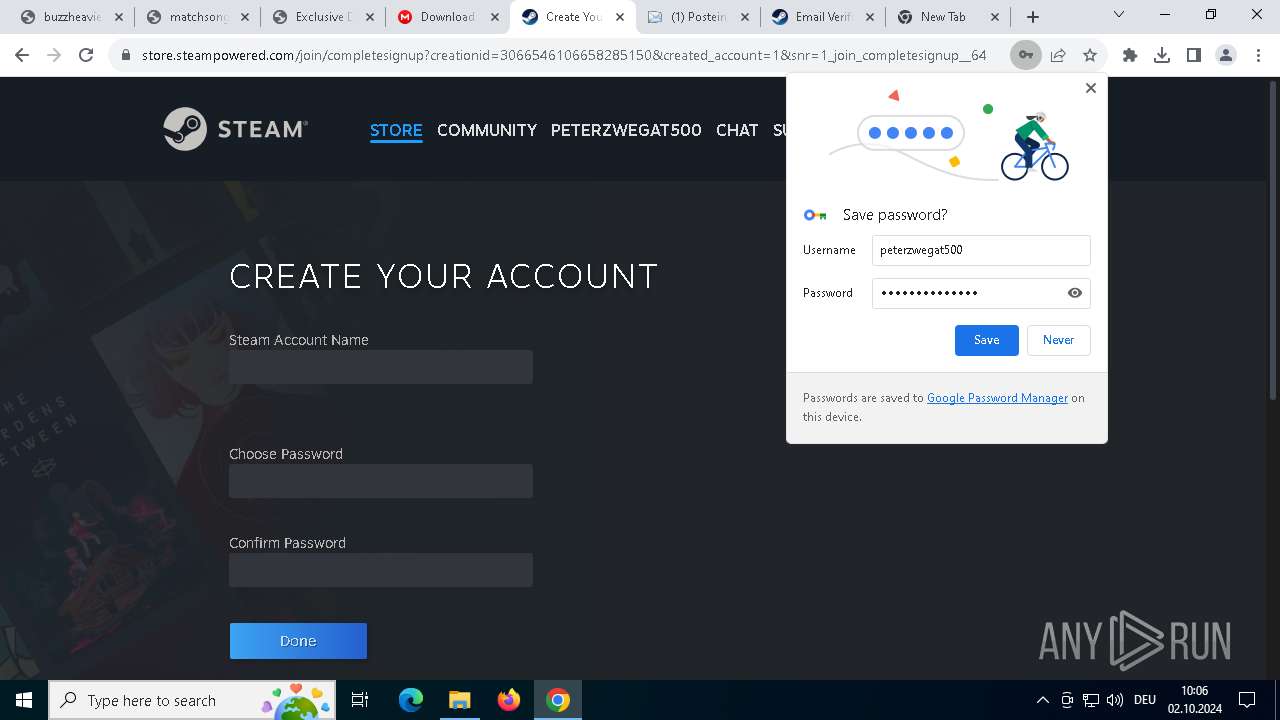Image resolution: width=1280 pixels, height=720 pixels.
Task: Open the tab search chevron
Action: coord(1119,15)
